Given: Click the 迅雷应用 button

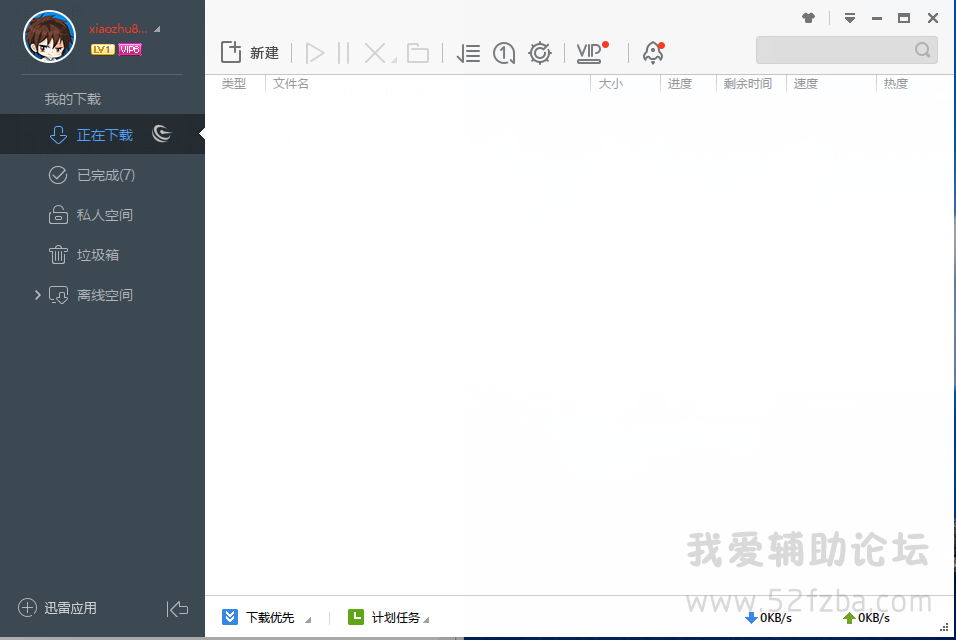Looking at the screenshot, I should pyautogui.click(x=58, y=608).
